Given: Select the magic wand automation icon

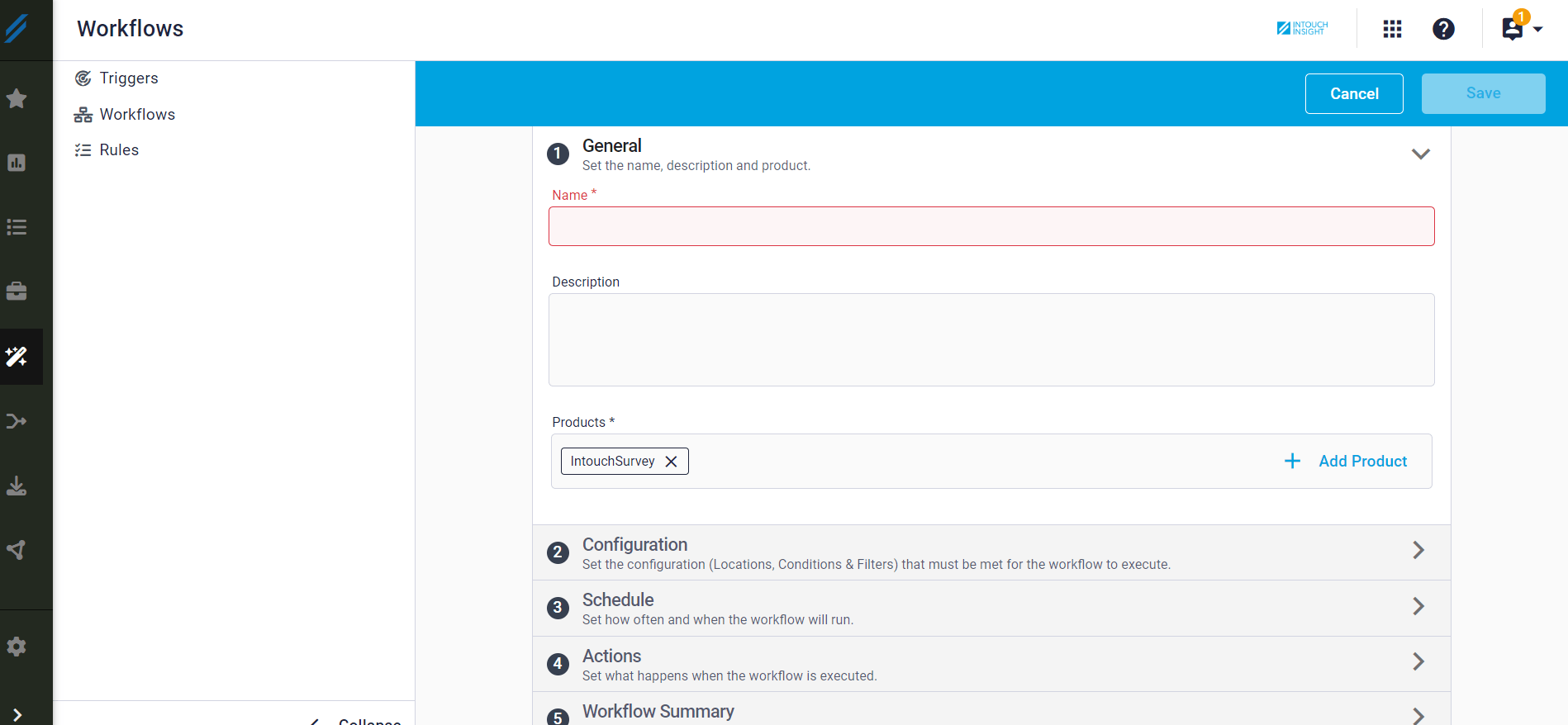Looking at the screenshot, I should 17,356.
